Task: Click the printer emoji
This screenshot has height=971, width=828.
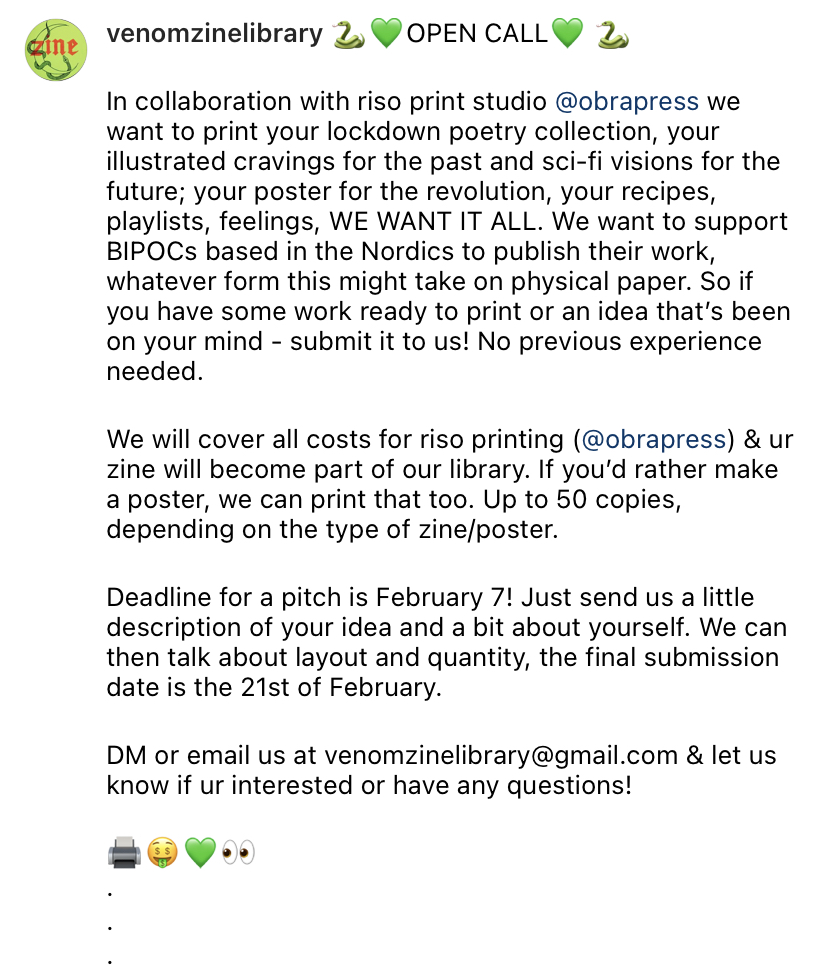Action: [124, 853]
